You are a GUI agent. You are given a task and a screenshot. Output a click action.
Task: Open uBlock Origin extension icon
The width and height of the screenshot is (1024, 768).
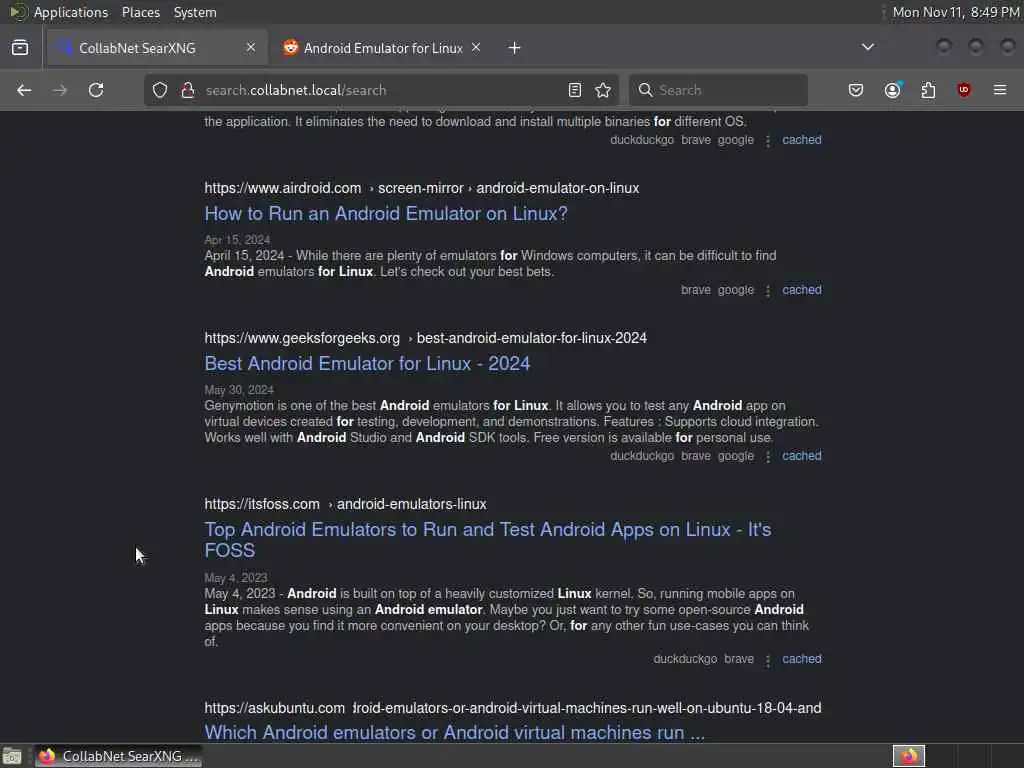(x=964, y=90)
